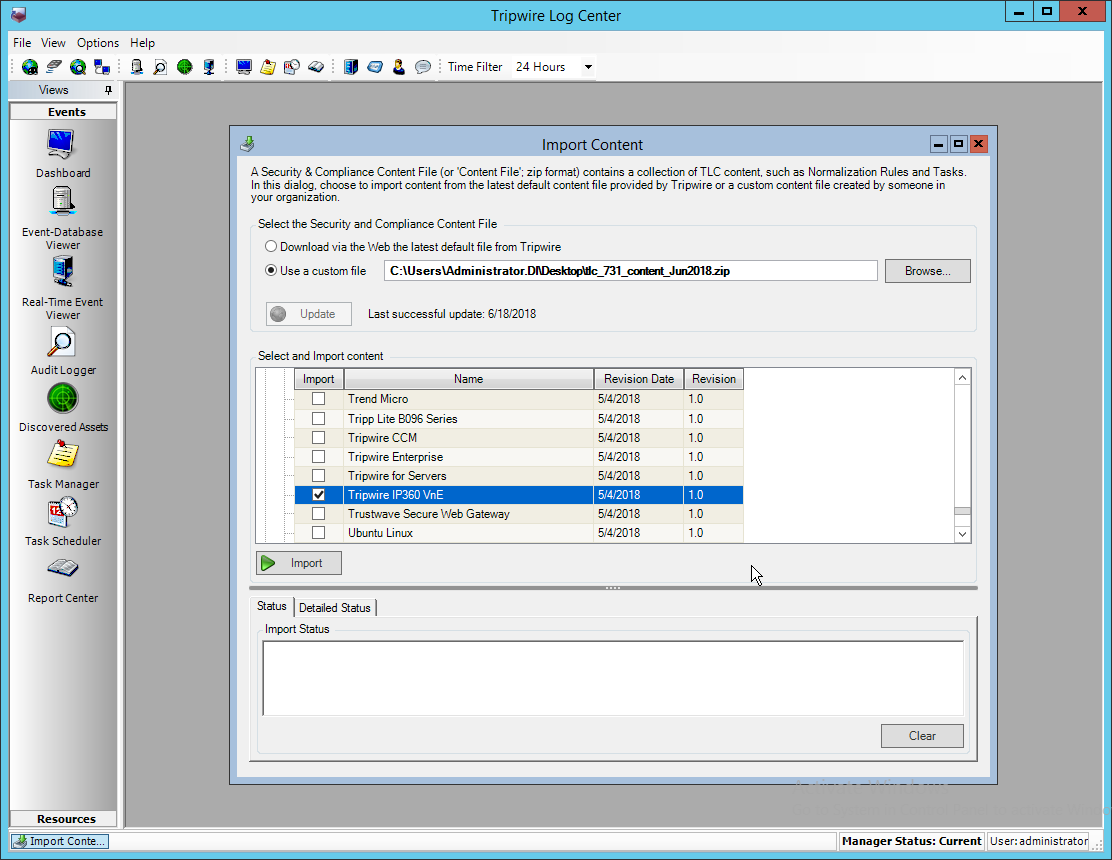
Task: Open the View menu
Action: pos(53,43)
